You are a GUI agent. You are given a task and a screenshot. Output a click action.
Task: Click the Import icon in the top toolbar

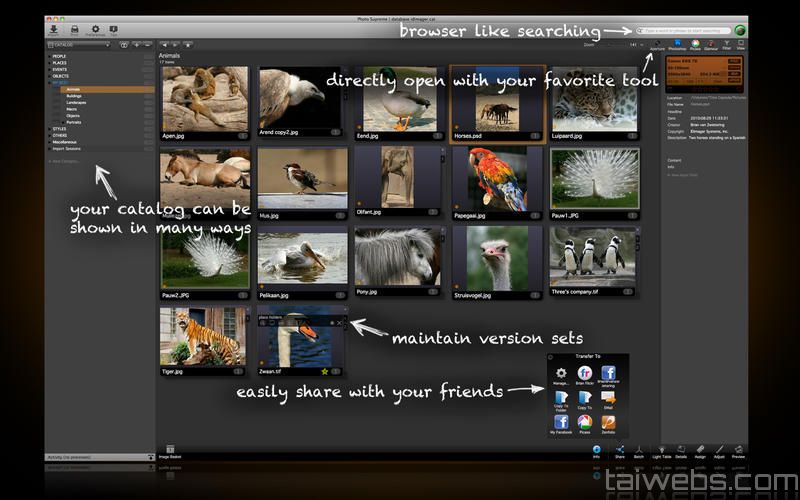tap(52, 29)
